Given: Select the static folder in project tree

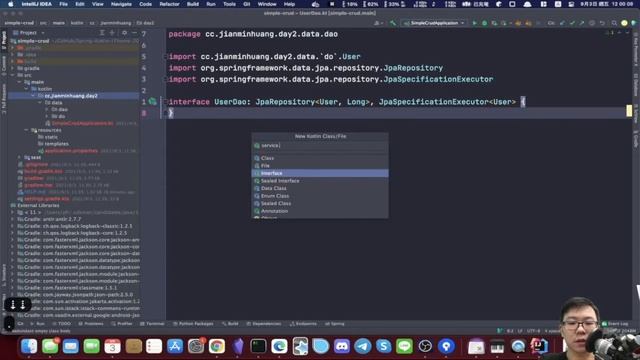Looking at the screenshot, I should pos(48,137).
